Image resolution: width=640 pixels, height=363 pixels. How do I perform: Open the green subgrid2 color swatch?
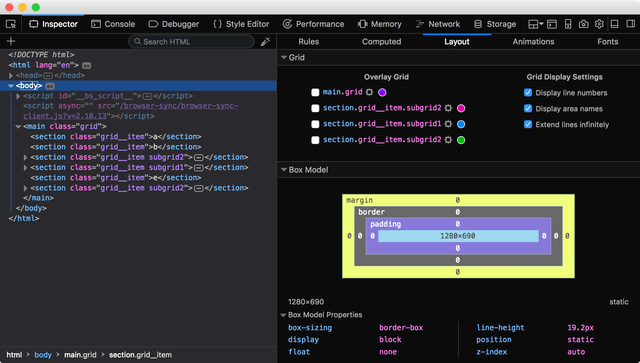pos(461,140)
